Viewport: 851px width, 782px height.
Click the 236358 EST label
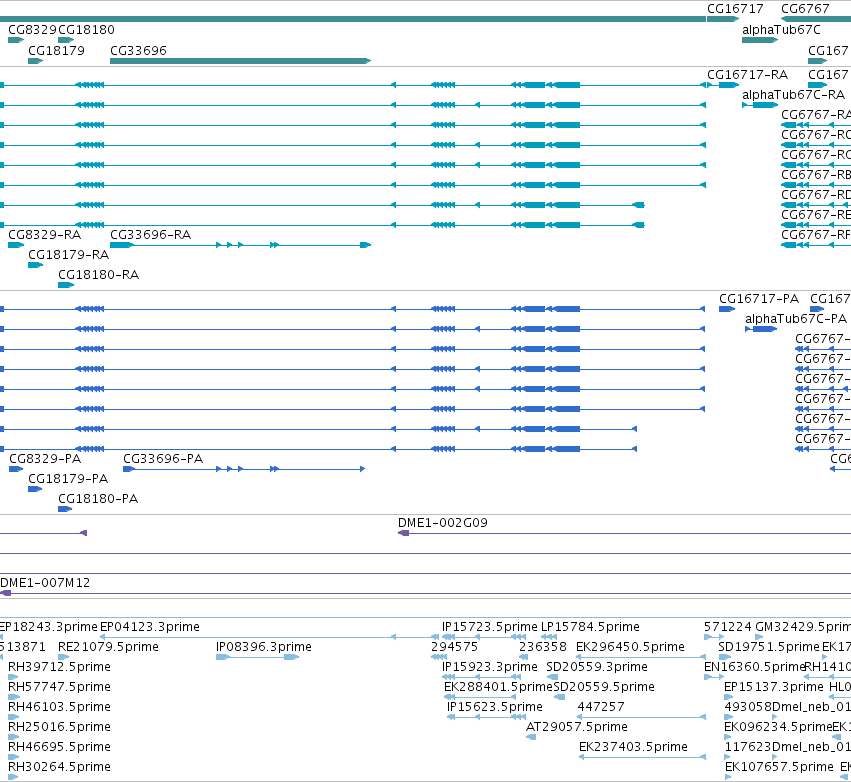pos(543,647)
